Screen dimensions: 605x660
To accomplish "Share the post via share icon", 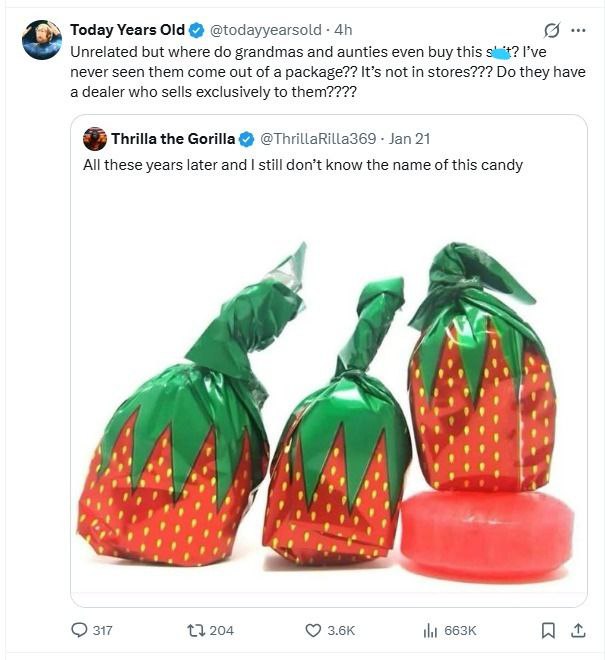I will pyautogui.click(x=578, y=630).
